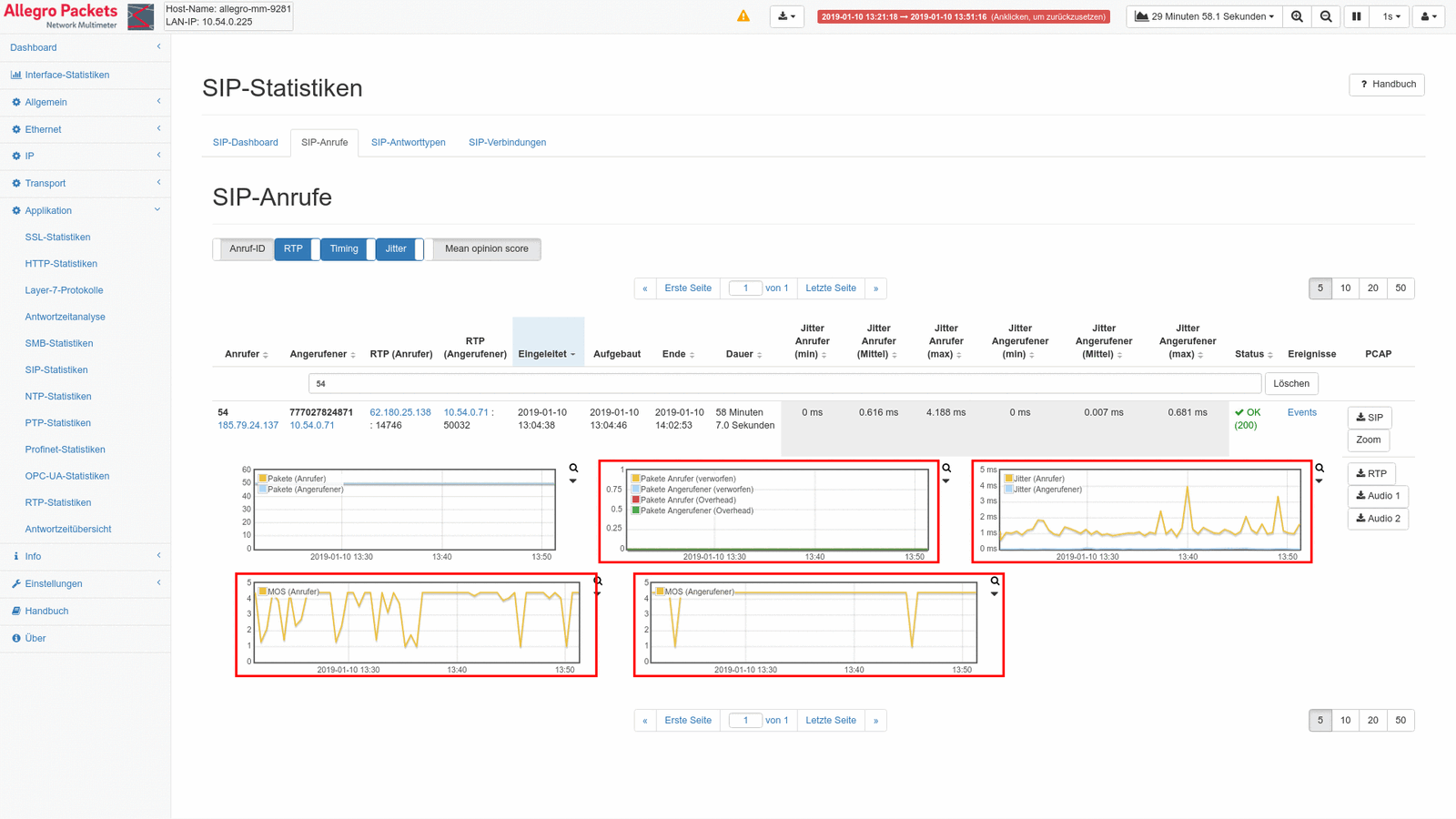The image size is (1456, 819).
Task: Click the zoom-out magnifier in top toolbar
Action: click(1326, 16)
